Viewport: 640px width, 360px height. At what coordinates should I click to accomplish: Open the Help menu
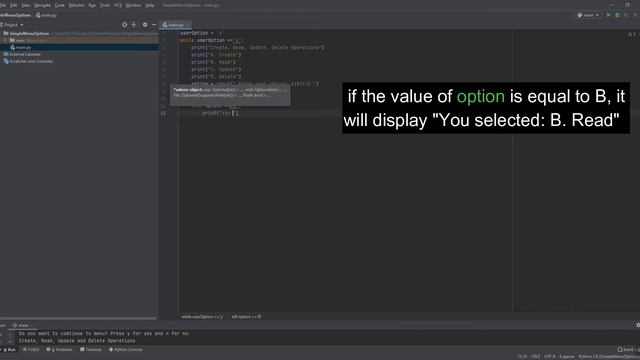[150, 5]
